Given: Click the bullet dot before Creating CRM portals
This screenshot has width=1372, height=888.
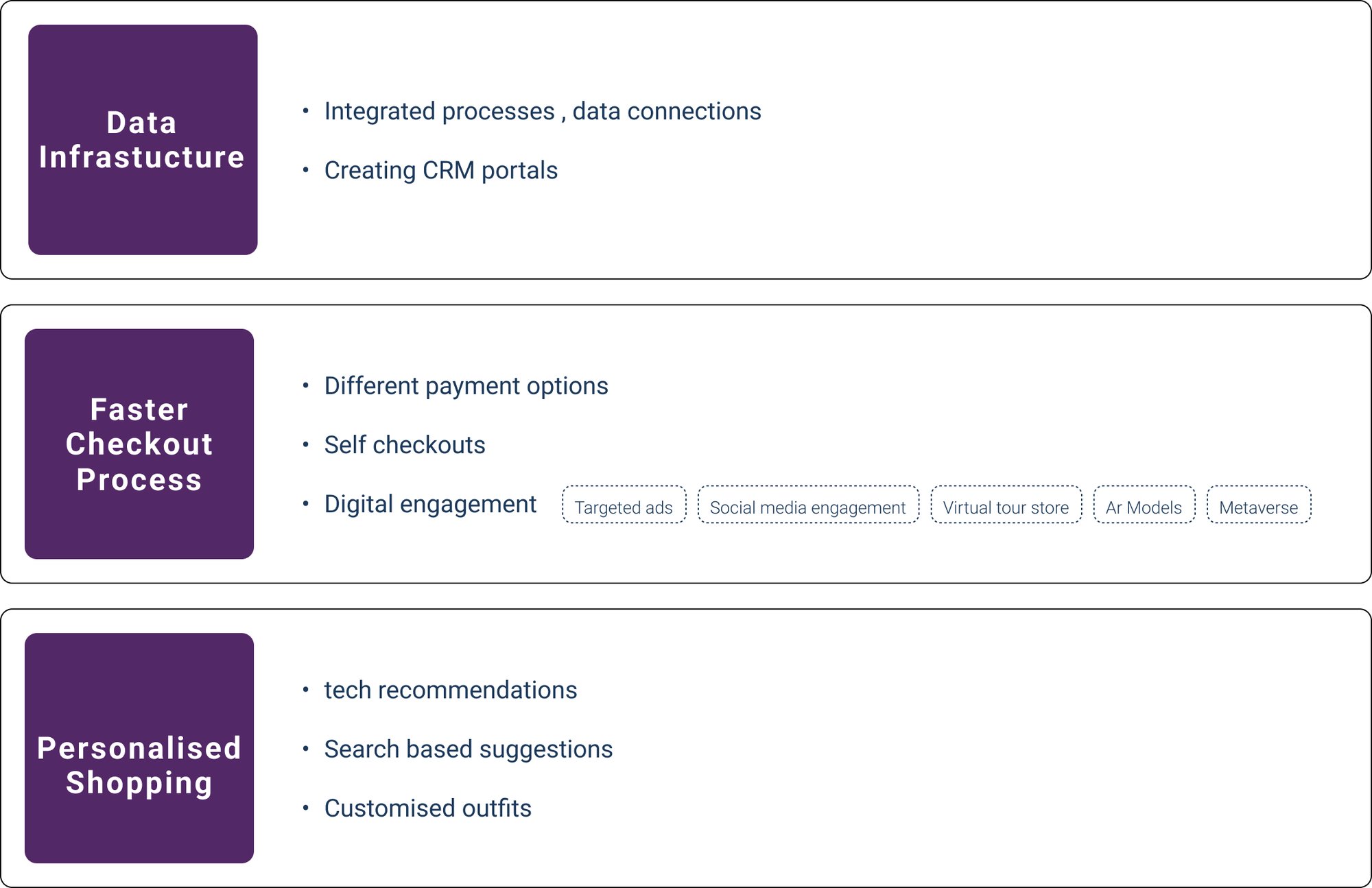Looking at the screenshot, I should pos(305,169).
